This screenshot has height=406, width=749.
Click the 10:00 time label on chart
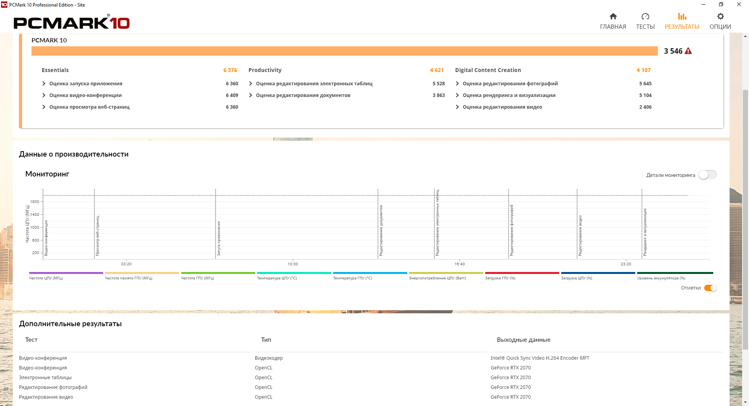pyautogui.click(x=293, y=264)
